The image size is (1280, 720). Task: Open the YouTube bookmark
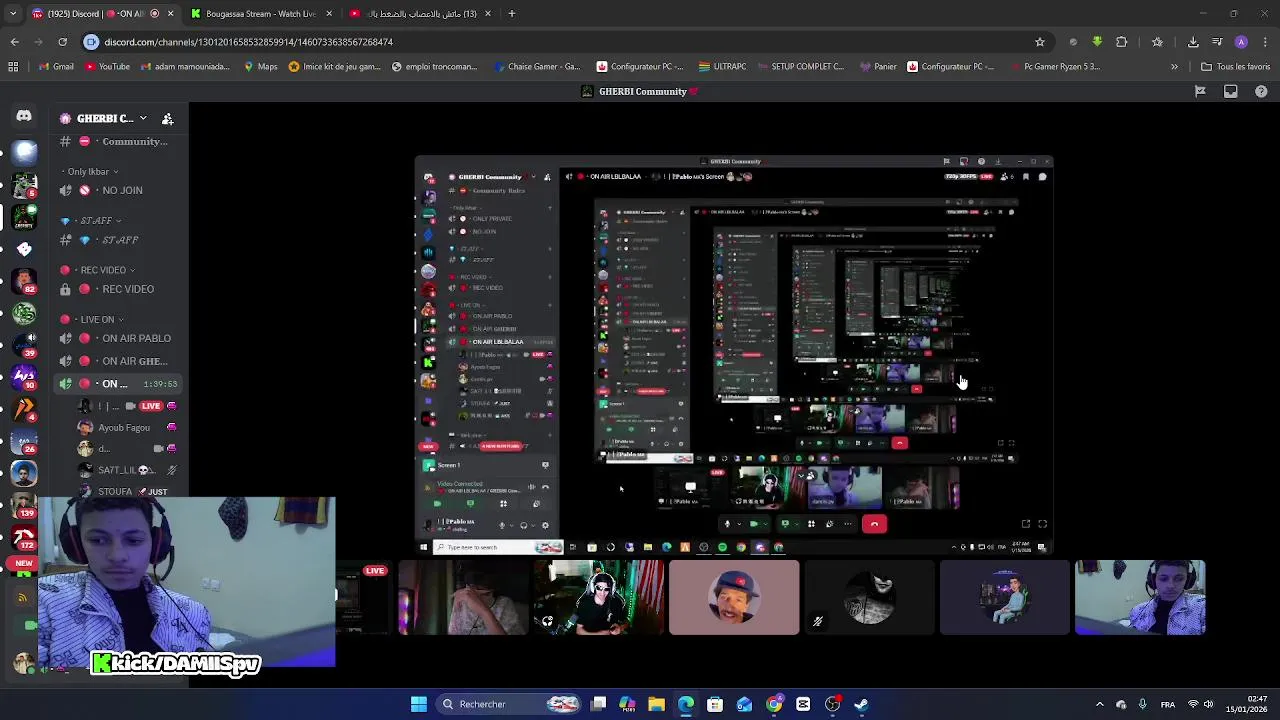pyautogui.click(x=107, y=67)
